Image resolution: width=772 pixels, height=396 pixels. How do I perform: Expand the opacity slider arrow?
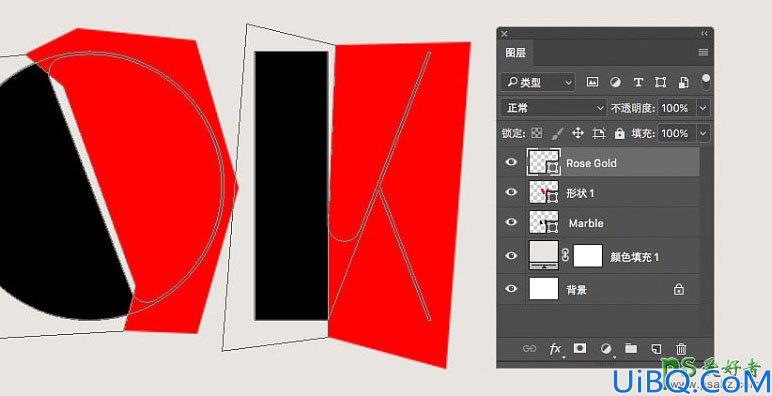pyautogui.click(x=703, y=108)
